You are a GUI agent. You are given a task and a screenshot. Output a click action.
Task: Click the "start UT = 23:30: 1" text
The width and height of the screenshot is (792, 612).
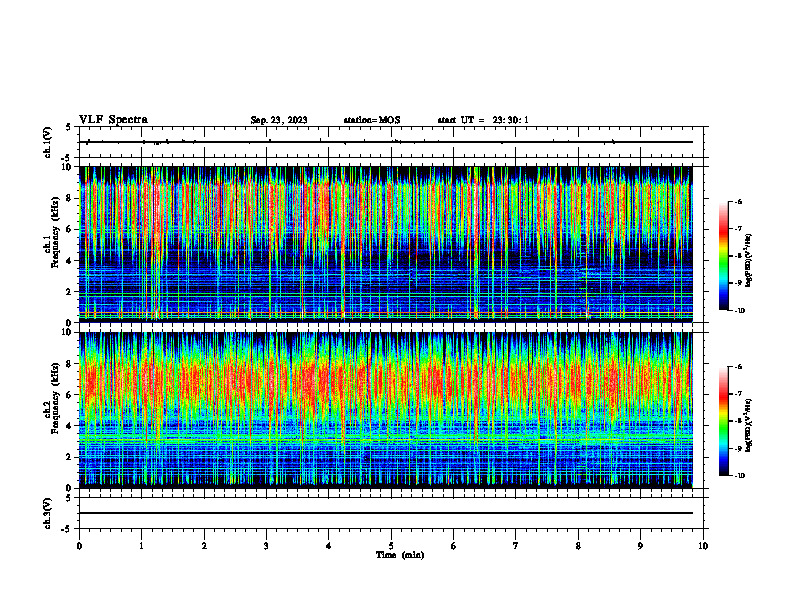(x=483, y=120)
